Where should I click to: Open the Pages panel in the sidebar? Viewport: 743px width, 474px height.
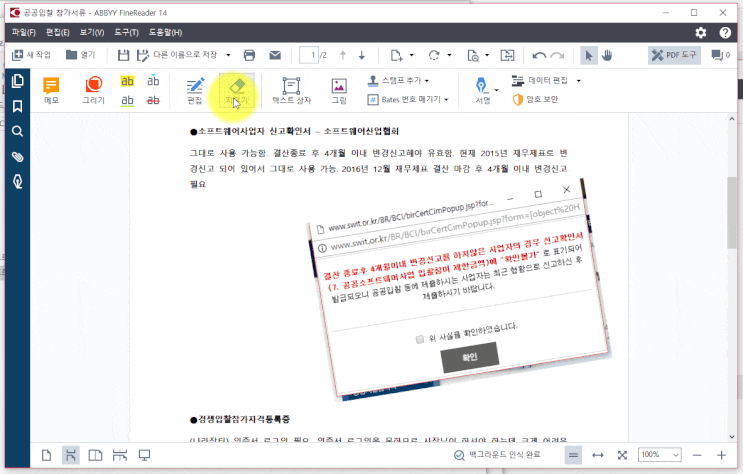[x=18, y=81]
